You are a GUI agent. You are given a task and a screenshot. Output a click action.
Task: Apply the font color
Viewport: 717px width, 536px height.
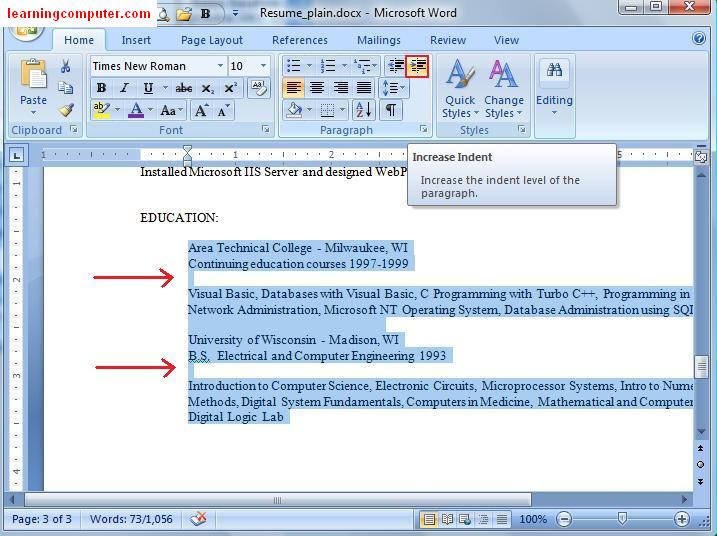pos(136,110)
